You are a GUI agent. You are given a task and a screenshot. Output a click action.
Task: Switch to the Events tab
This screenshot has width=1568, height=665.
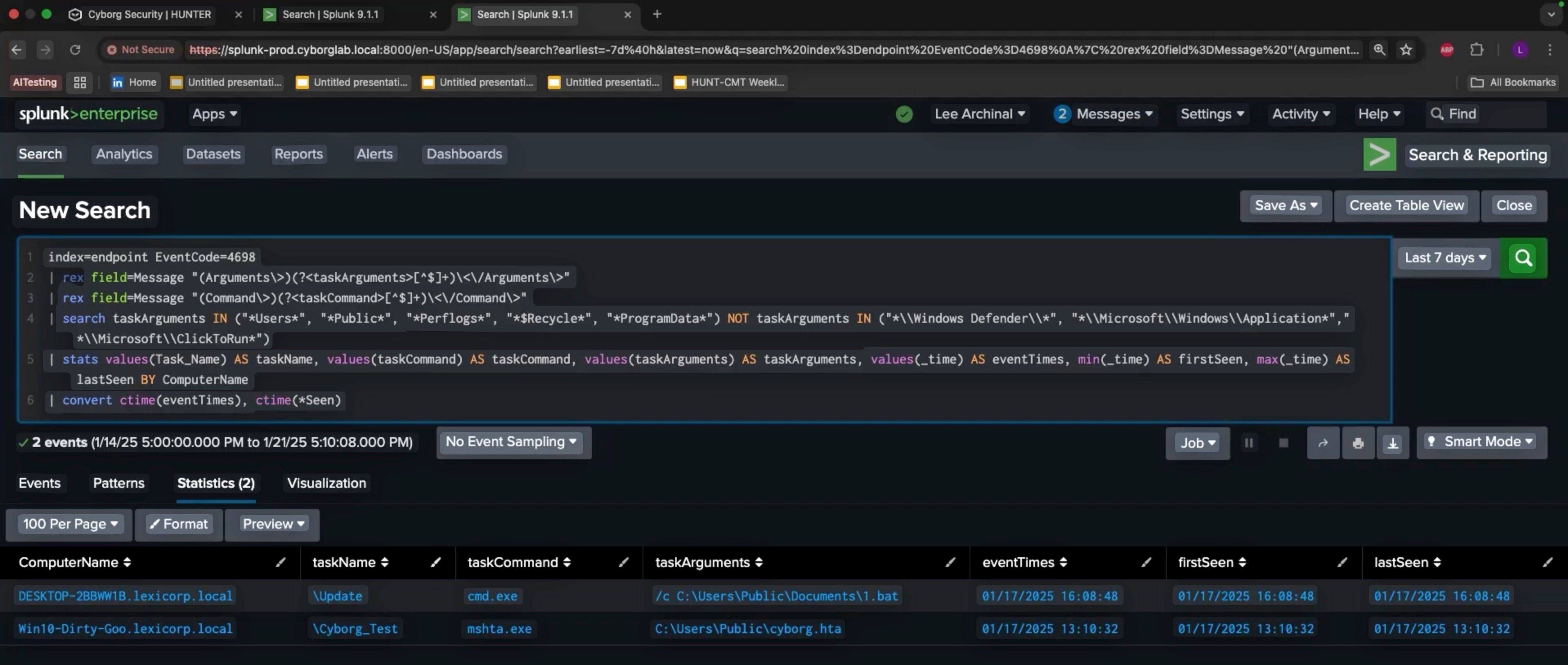(x=40, y=483)
